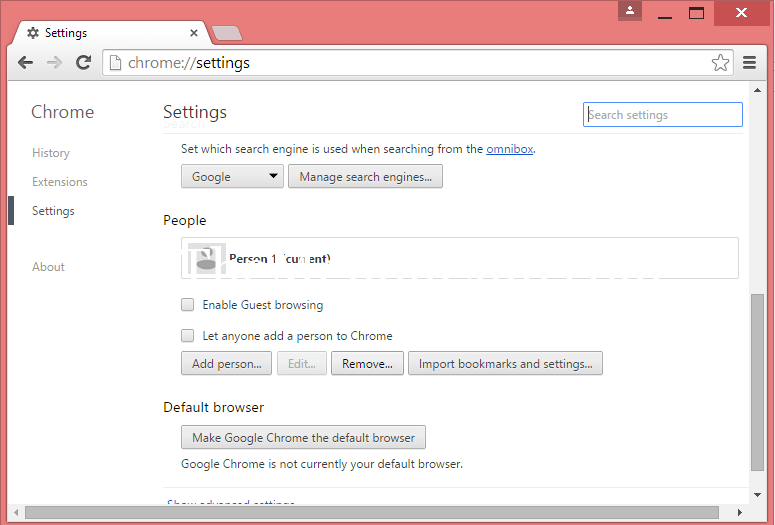Image resolution: width=775 pixels, height=525 pixels.
Task: Click the Person 1 avatar icon
Action: tap(206, 259)
